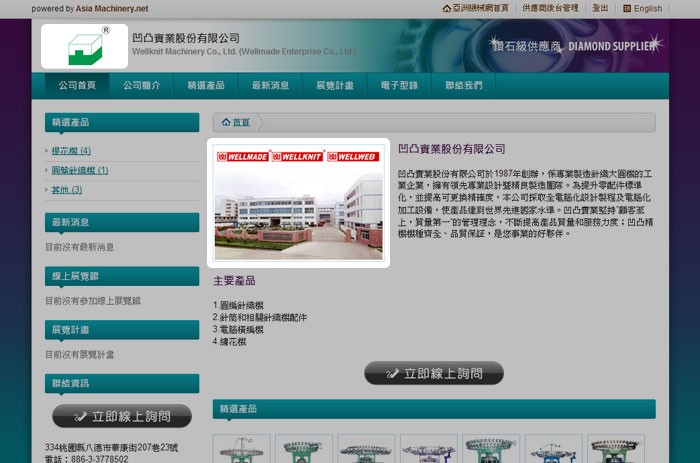Click the Wellmade factory building photo
Image resolution: width=700 pixels, height=463 pixels.
coord(298,203)
